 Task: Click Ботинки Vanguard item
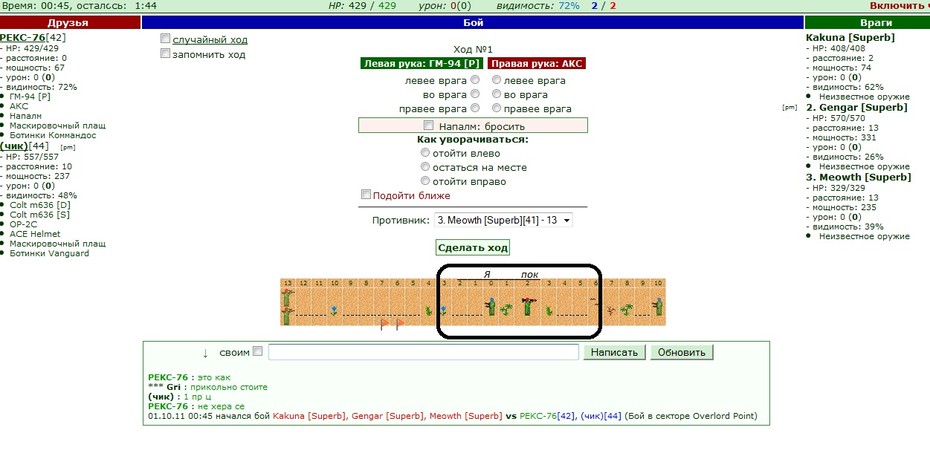pyautogui.click(x=49, y=253)
